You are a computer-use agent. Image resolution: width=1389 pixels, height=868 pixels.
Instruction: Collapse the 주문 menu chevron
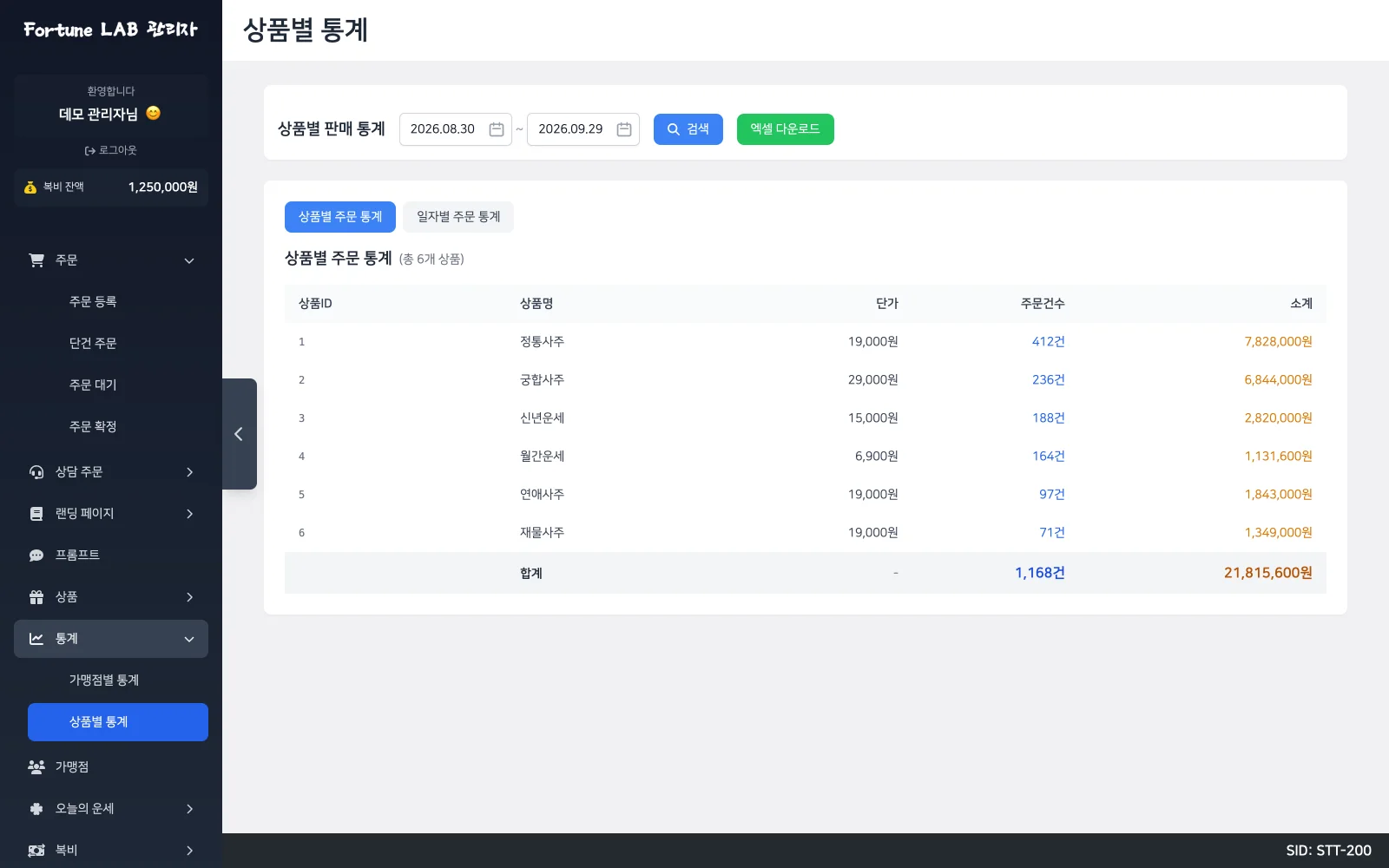(x=189, y=260)
